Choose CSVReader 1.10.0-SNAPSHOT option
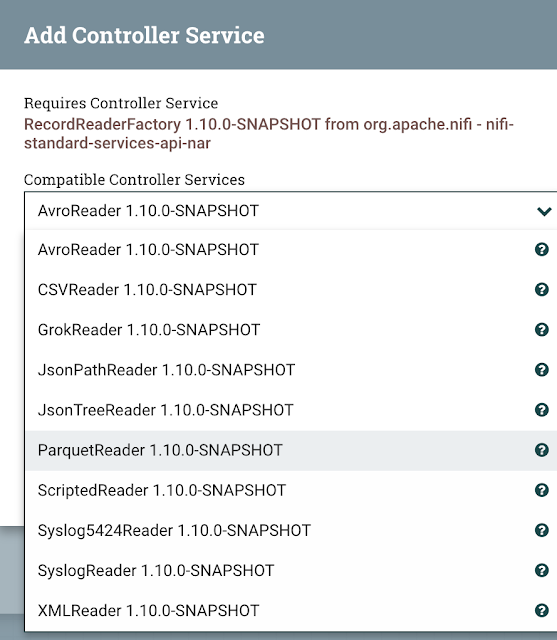This screenshot has width=557, height=640. pos(291,289)
